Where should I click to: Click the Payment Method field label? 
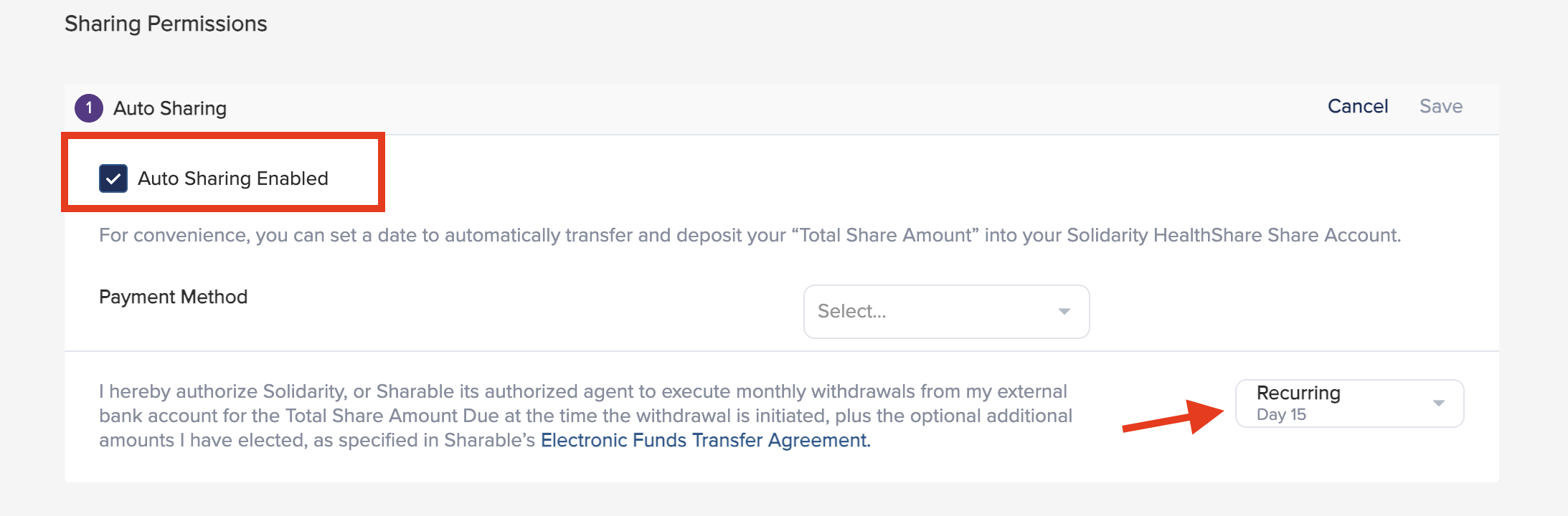(173, 297)
